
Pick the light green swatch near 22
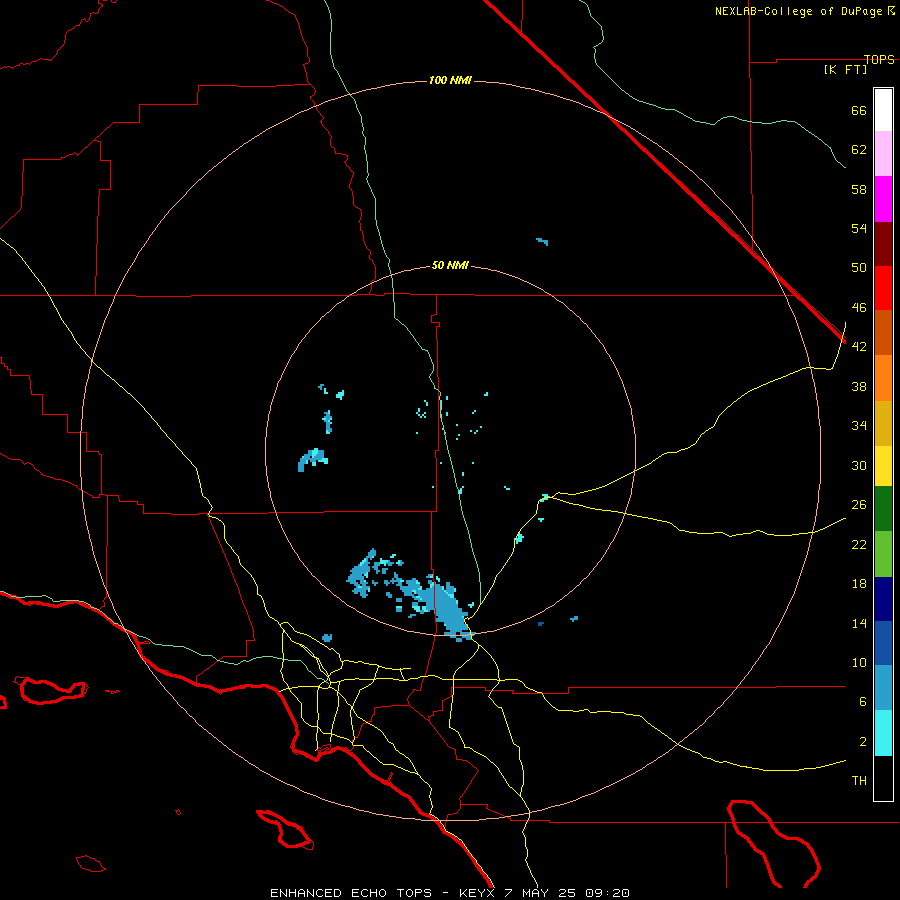[883, 554]
